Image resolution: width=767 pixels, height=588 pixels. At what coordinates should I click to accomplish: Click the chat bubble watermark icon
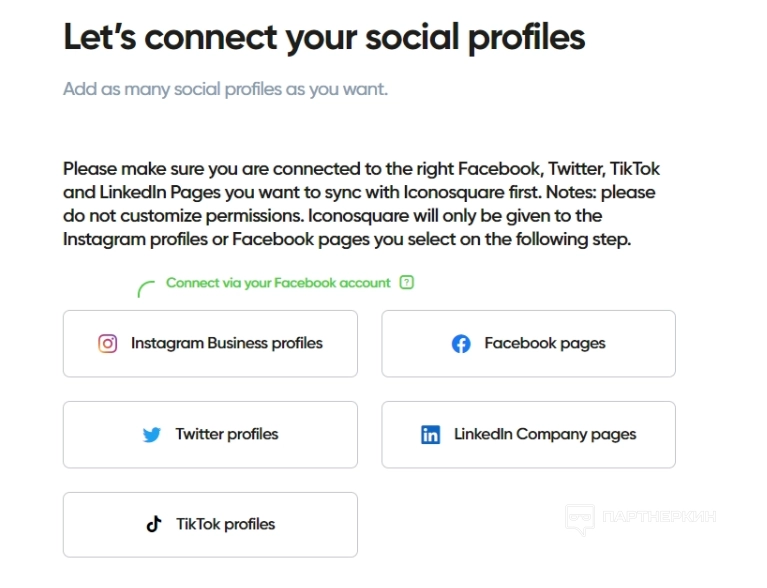(x=580, y=519)
